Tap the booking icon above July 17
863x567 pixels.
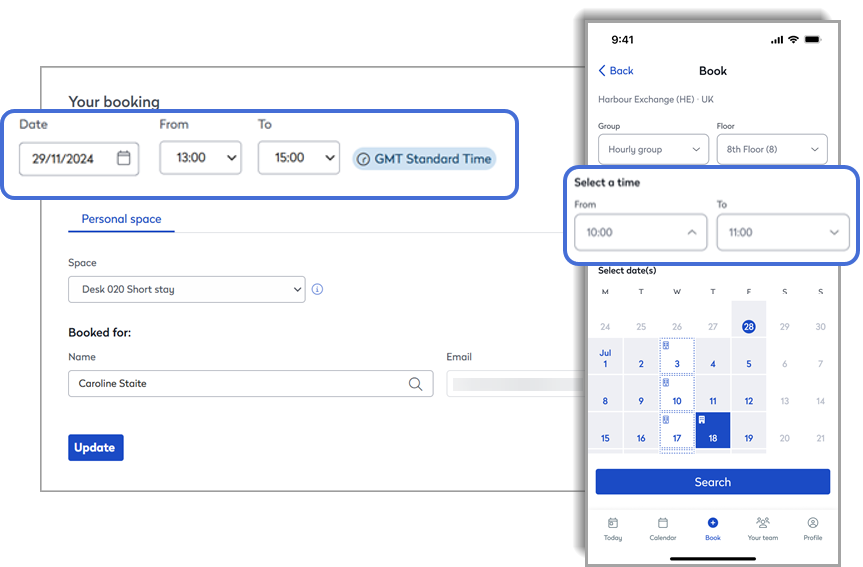666,419
